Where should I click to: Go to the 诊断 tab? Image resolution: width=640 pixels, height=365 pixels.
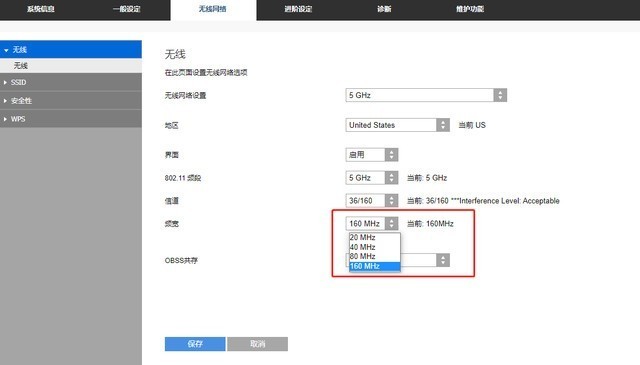coord(384,9)
